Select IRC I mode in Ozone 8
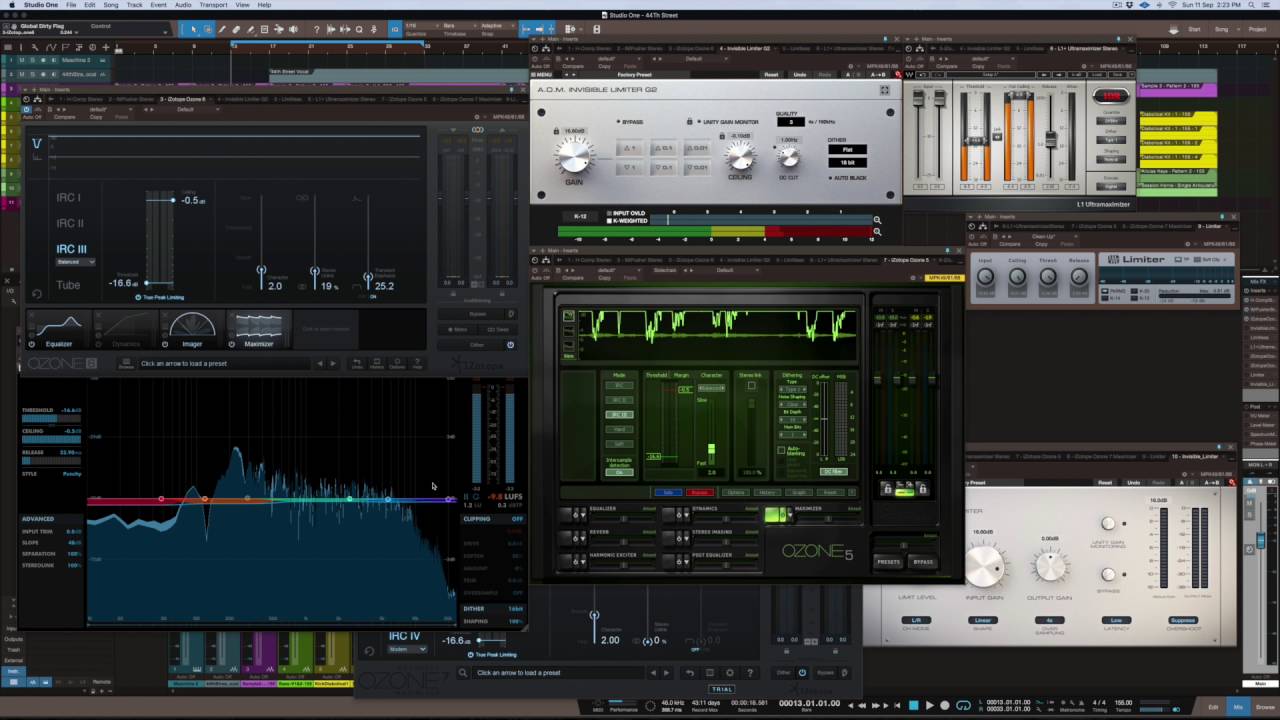Screen dimensions: 1280x720 click(x=68, y=198)
